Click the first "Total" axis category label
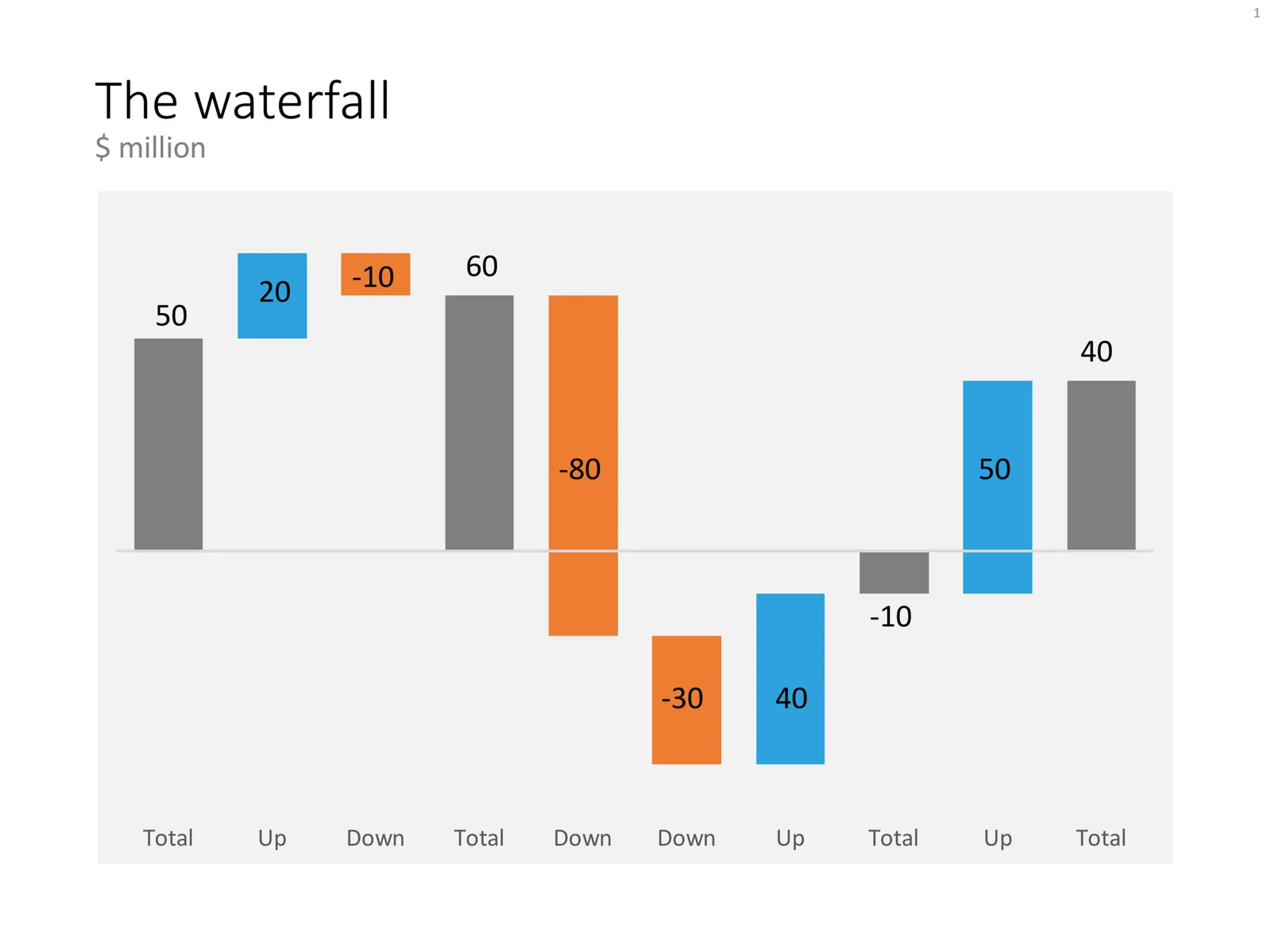This screenshot has width=1271, height=952. point(168,838)
